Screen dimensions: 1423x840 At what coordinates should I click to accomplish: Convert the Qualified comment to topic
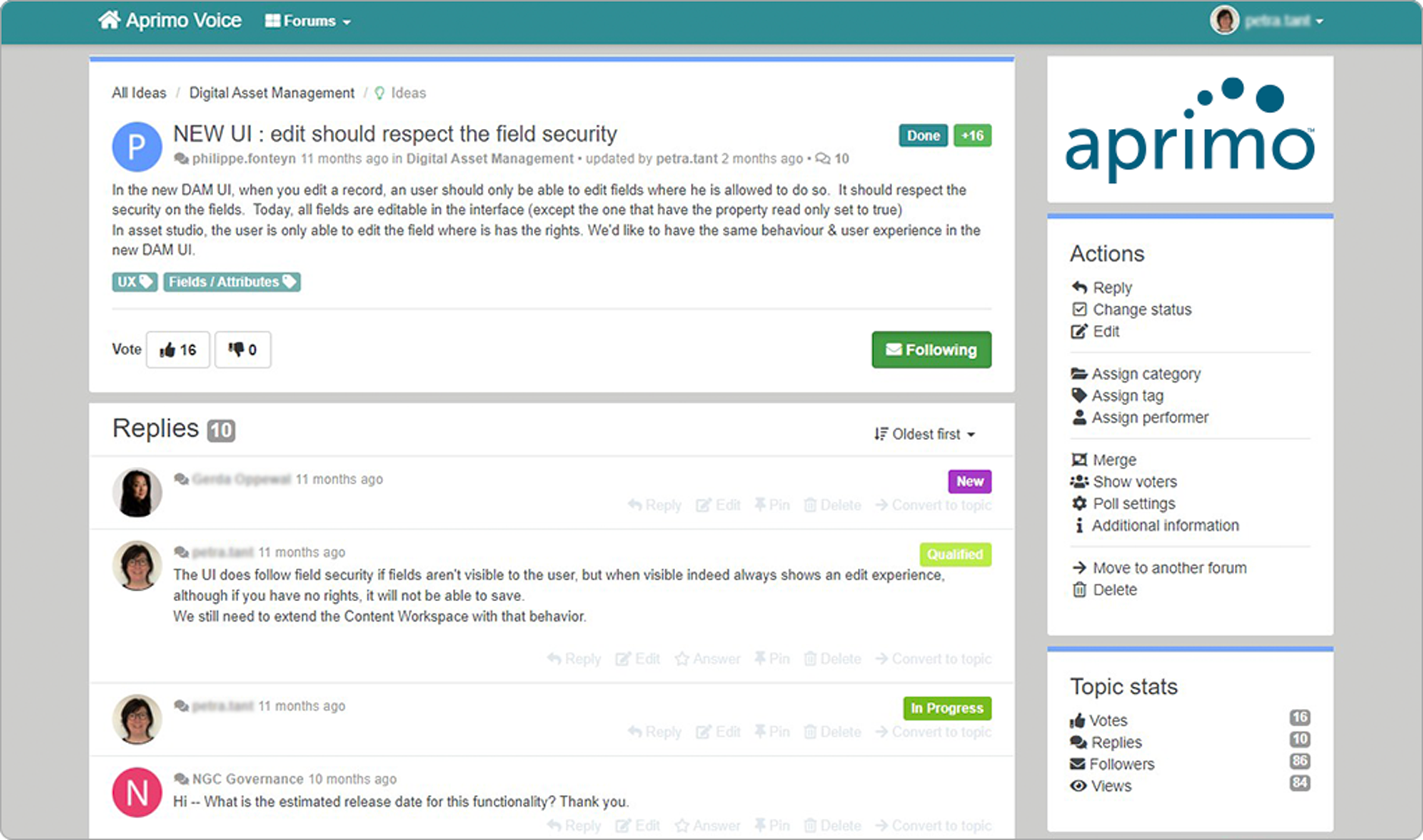[933, 660]
